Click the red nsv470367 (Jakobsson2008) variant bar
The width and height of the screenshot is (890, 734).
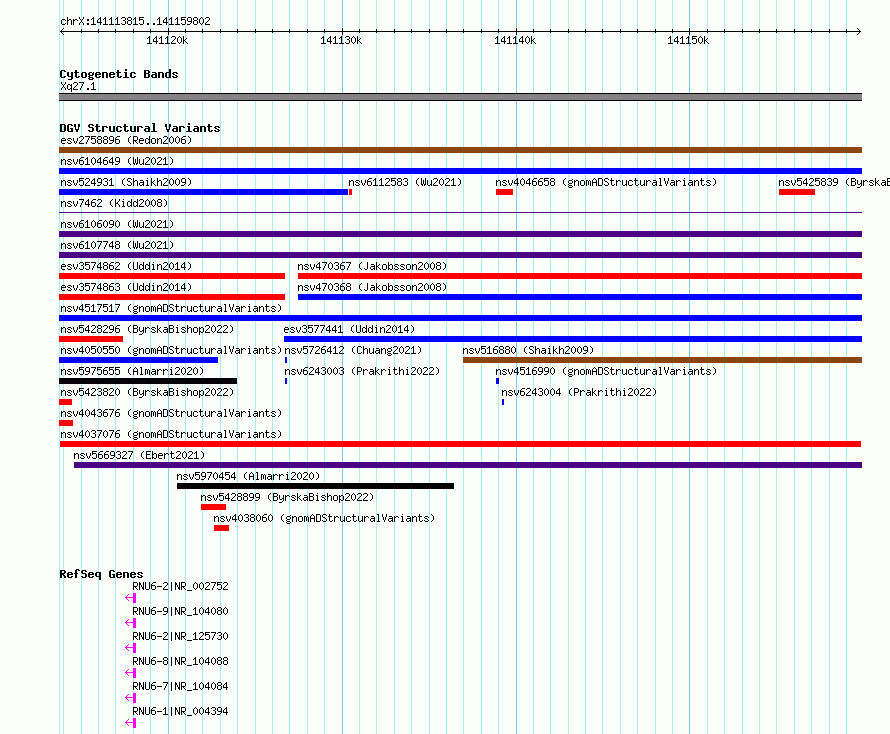click(x=580, y=276)
